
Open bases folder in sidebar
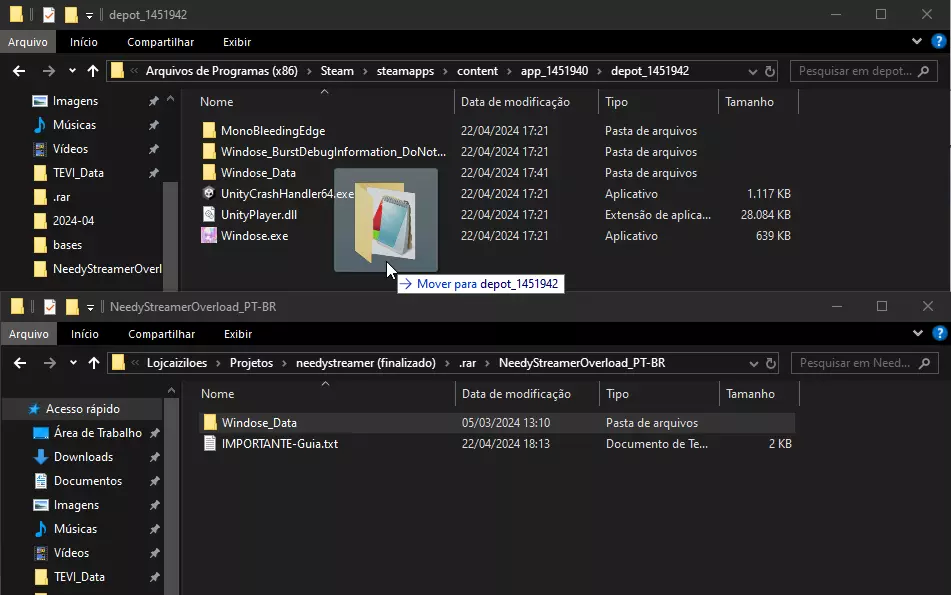coord(67,244)
